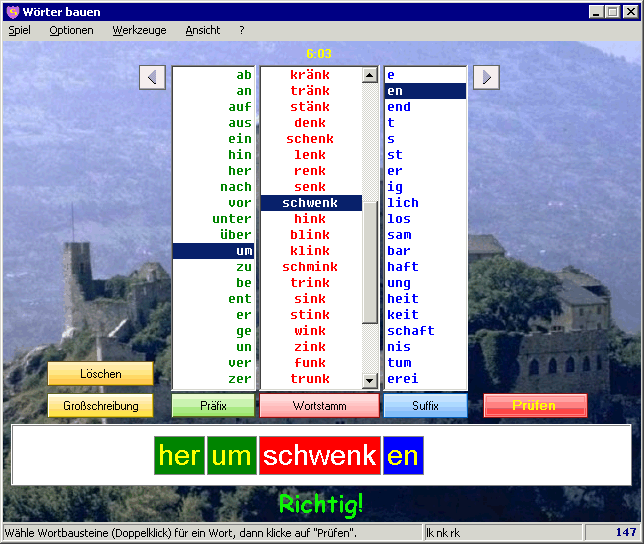This screenshot has width=644, height=544.
Task: Select prefix 'vor' in the green list
Action: pyautogui.click(x=213, y=203)
